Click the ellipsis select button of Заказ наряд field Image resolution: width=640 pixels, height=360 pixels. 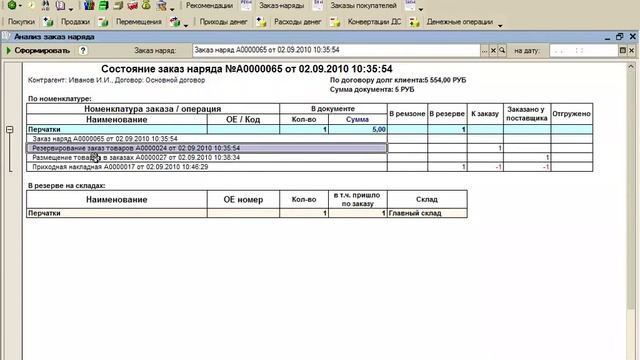coord(484,51)
